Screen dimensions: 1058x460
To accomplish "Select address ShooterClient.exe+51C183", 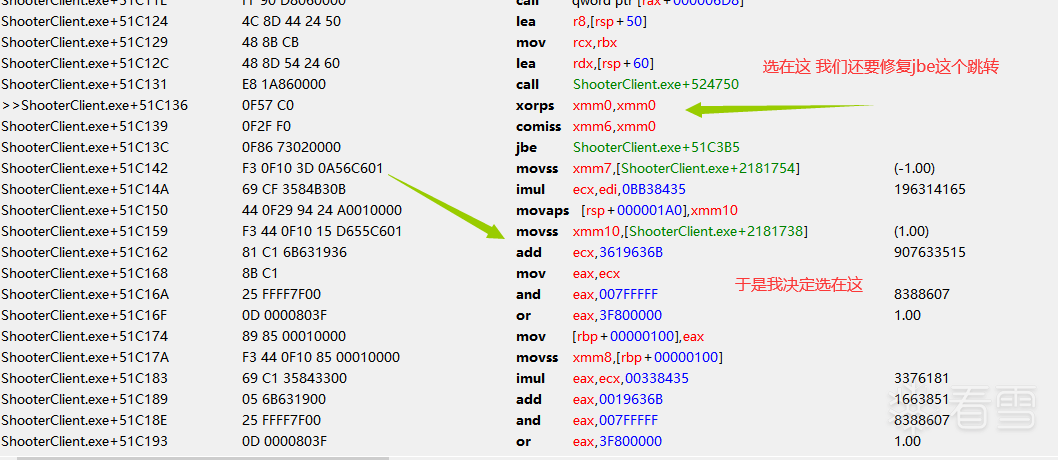I will [x=84, y=378].
